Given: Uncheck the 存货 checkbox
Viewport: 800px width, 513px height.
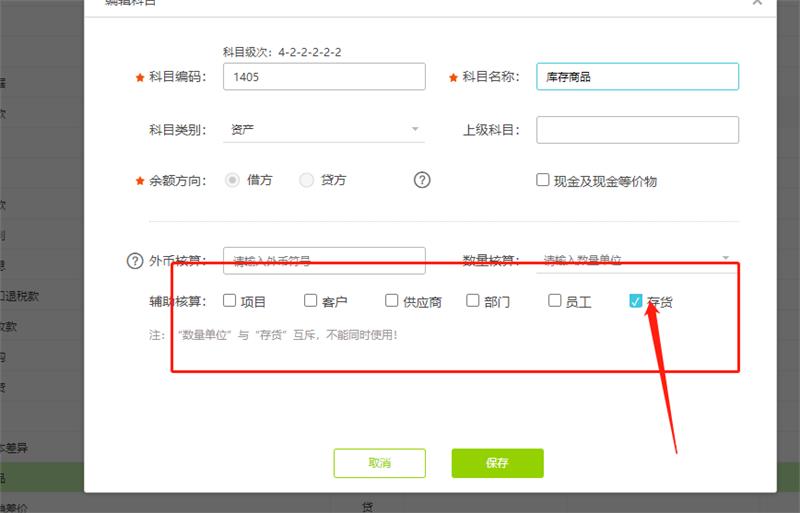Looking at the screenshot, I should [x=635, y=301].
